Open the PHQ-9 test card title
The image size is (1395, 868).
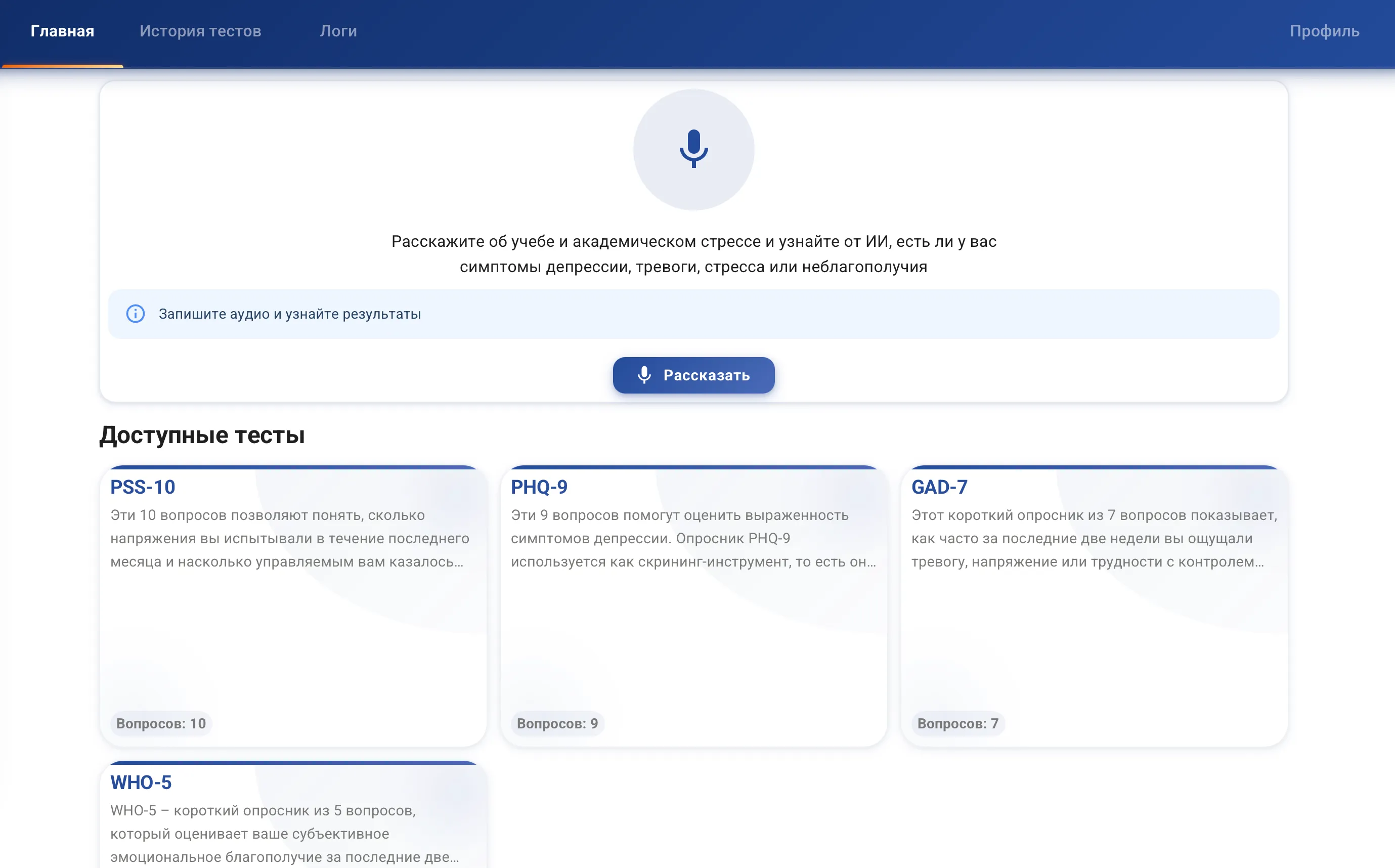(x=539, y=487)
